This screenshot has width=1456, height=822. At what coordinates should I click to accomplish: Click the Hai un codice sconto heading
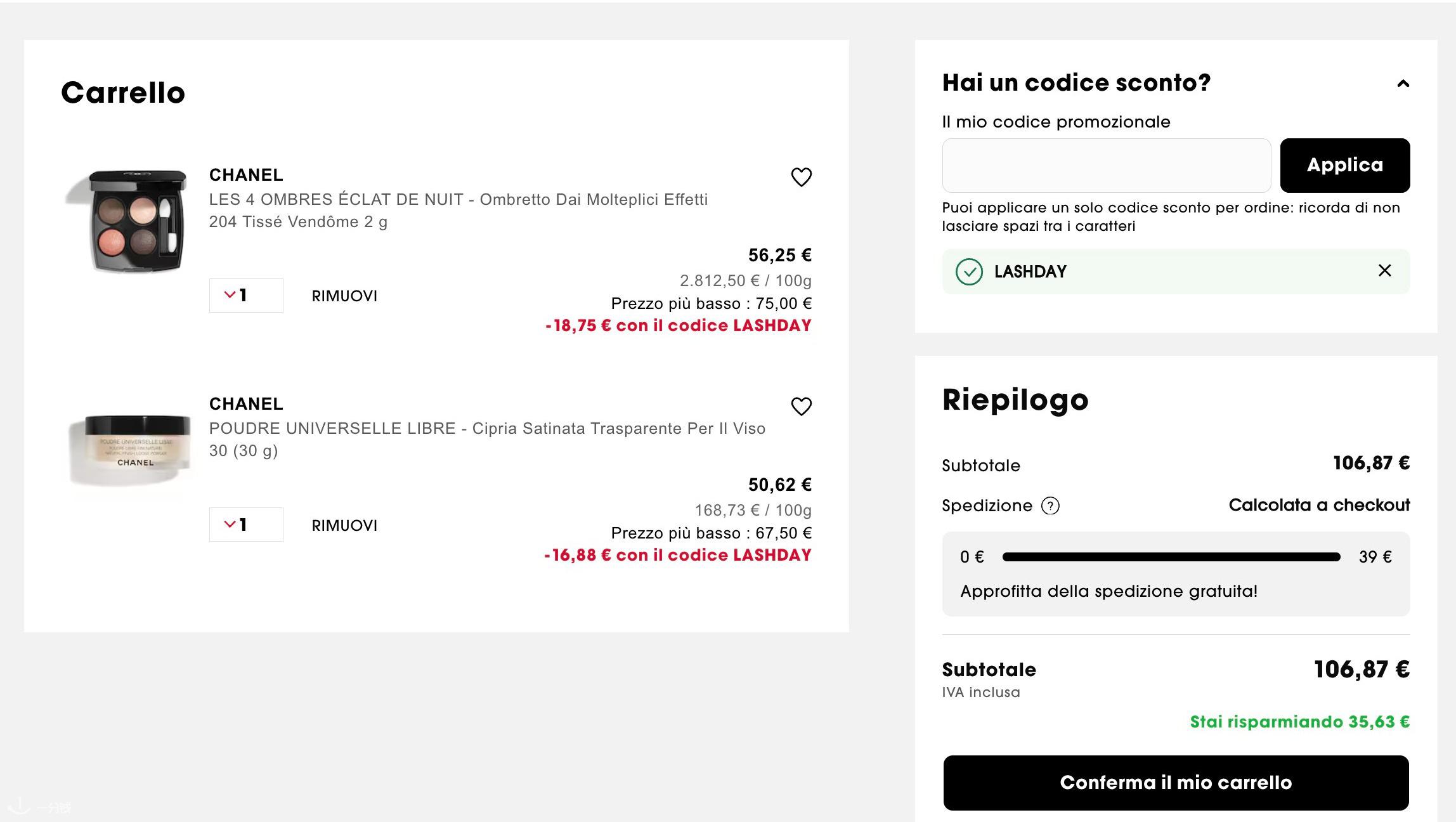click(x=1076, y=82)
